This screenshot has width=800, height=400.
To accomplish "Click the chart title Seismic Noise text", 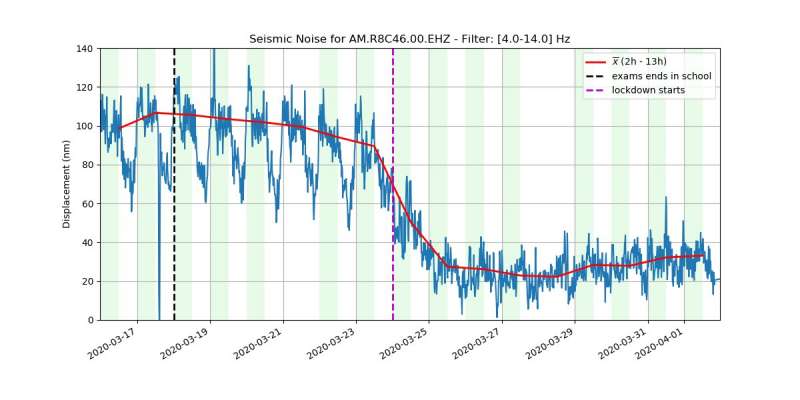I will [x=409, y=39].
